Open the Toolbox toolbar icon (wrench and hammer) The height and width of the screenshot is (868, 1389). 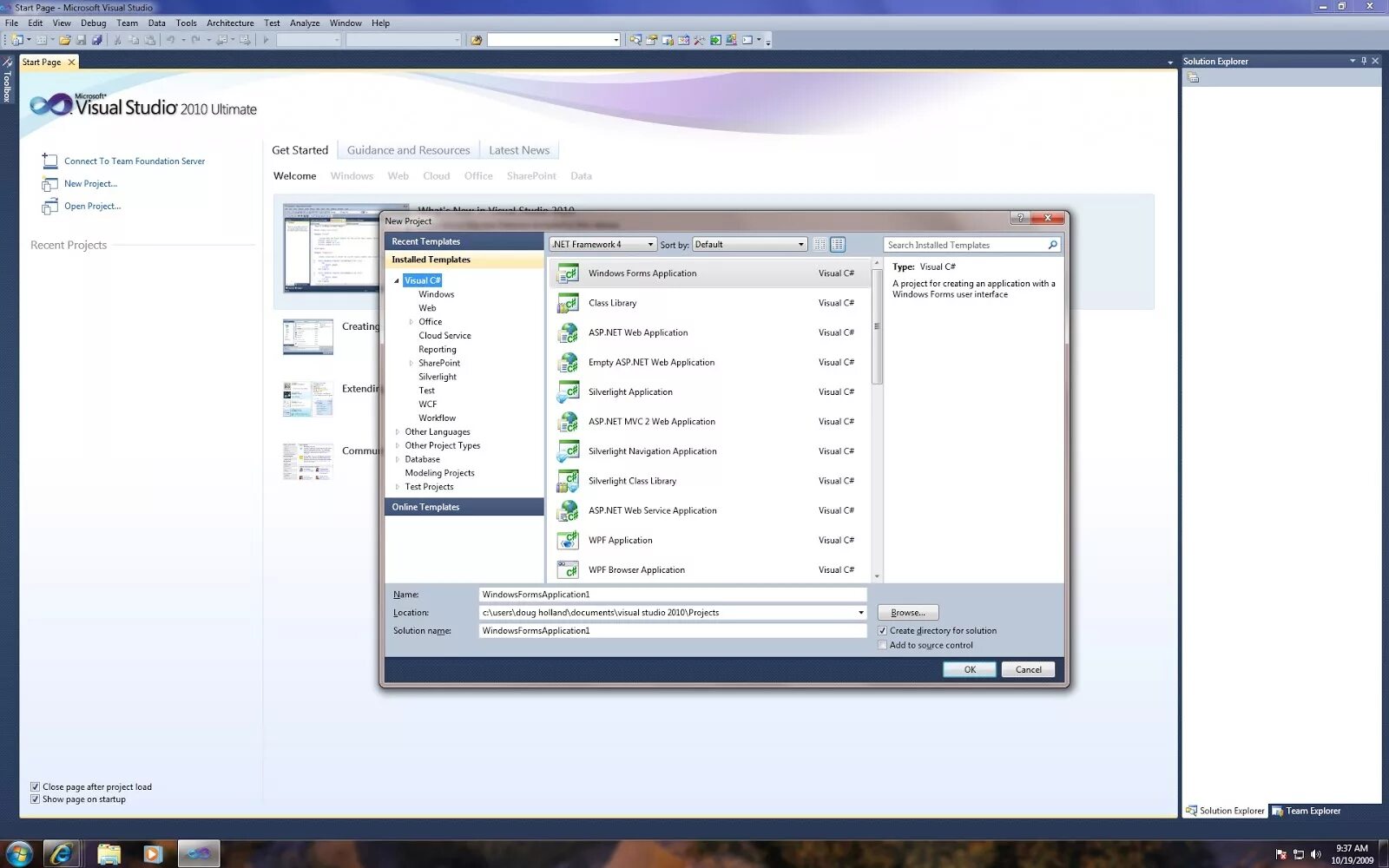tap(699, 40)
